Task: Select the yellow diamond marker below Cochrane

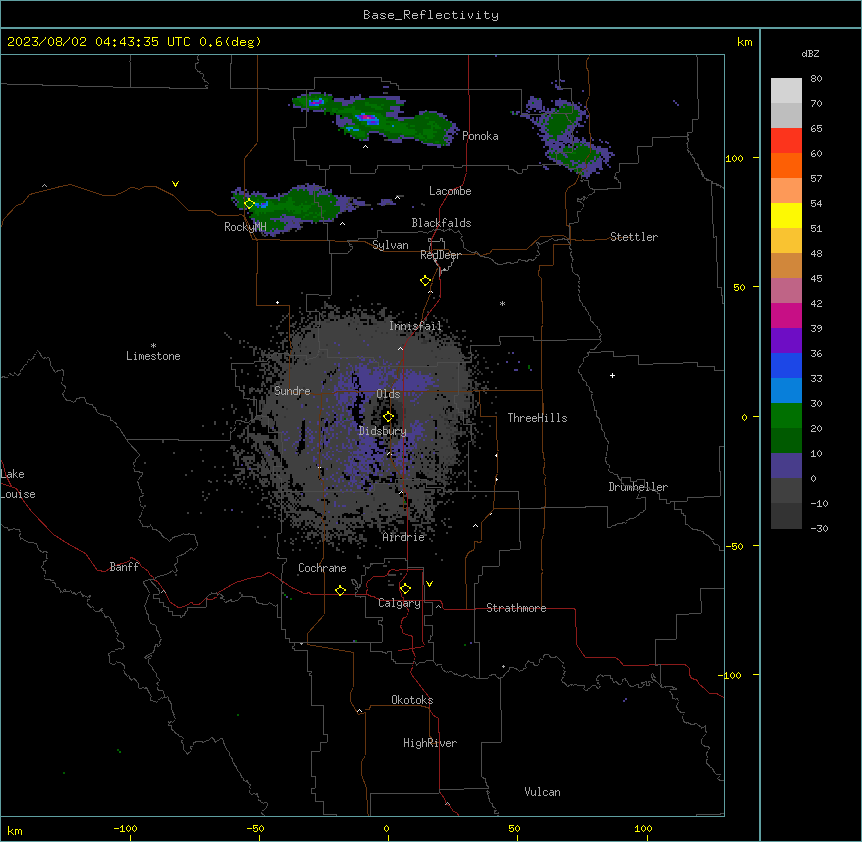Action: click(340, 590)
